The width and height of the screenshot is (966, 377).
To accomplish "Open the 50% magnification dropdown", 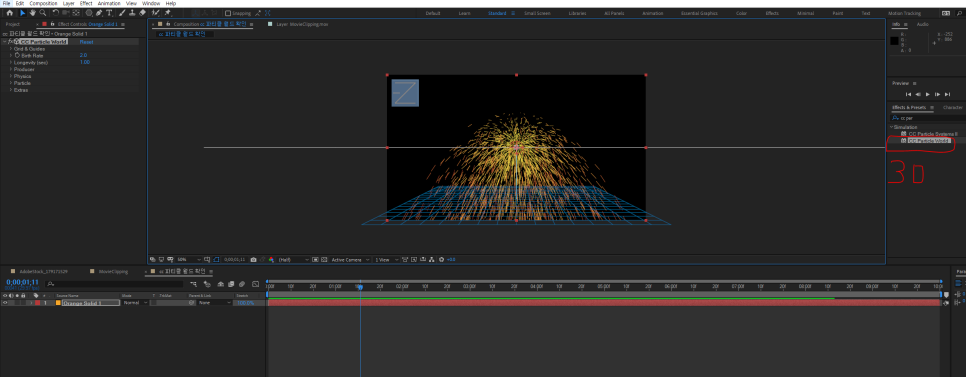I will coord(190,260).
